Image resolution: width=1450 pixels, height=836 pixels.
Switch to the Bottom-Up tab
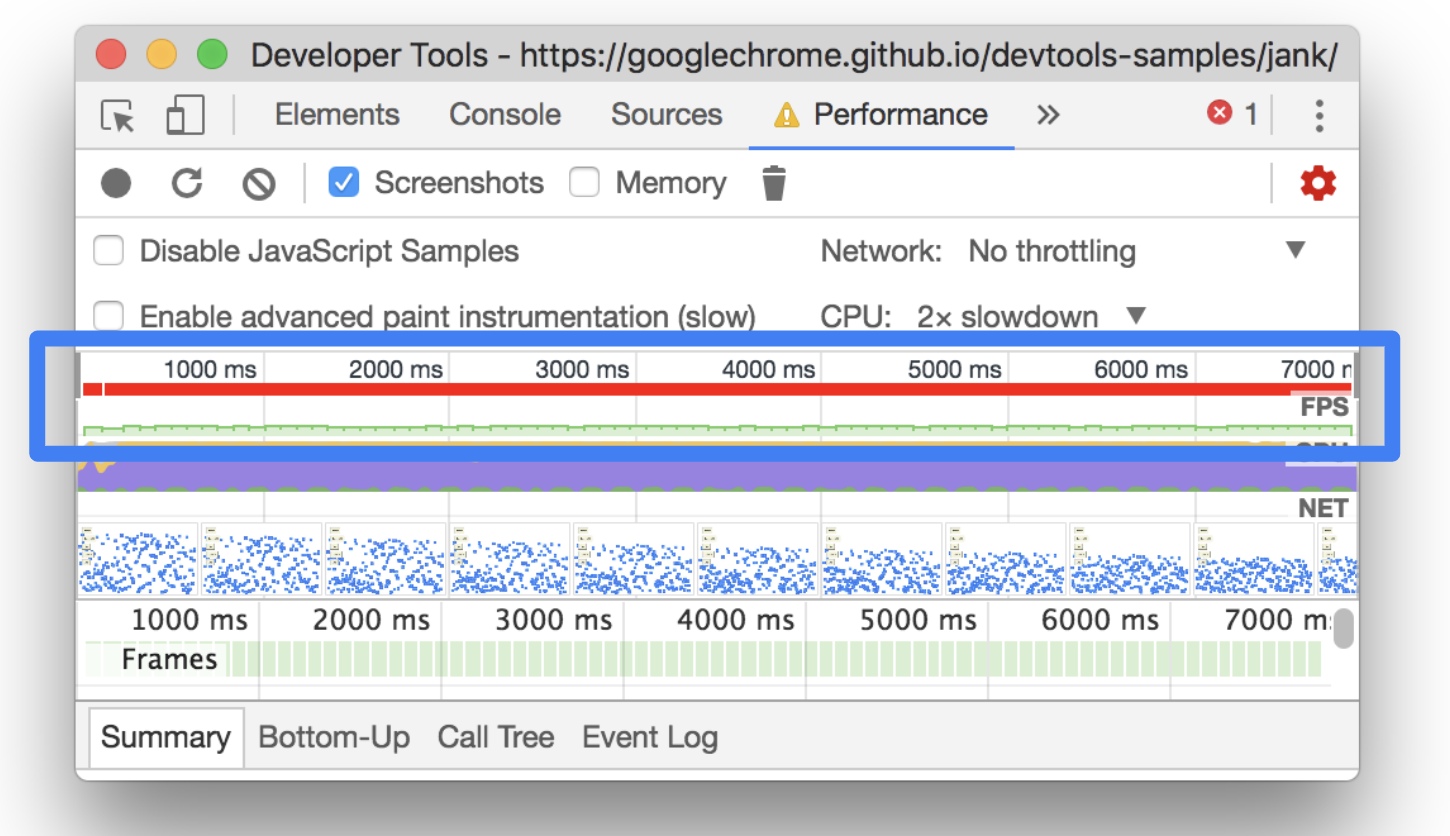(x=334, y=738)
